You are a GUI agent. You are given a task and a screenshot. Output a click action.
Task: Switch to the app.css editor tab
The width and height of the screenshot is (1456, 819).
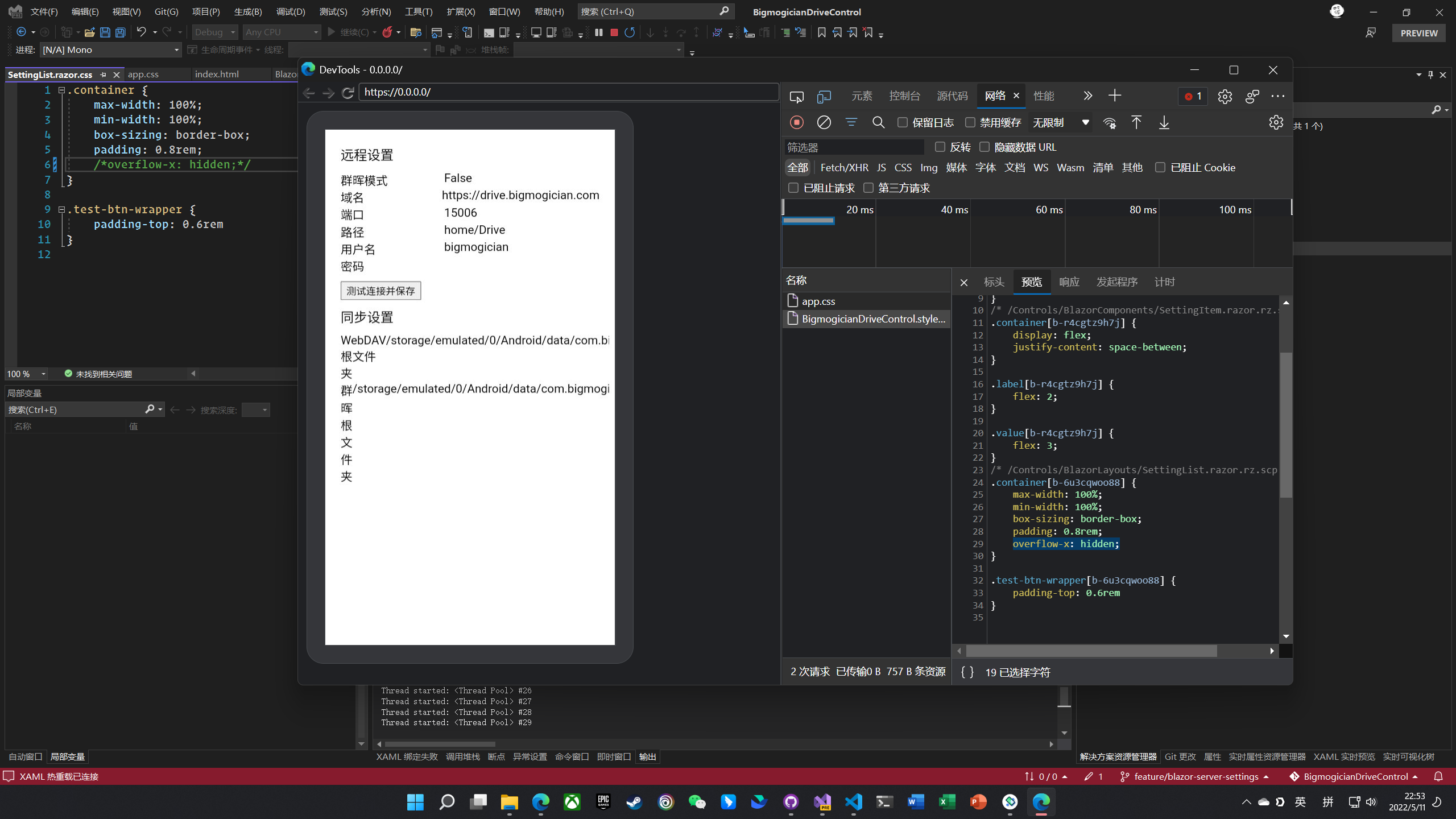tap(143, 74)
